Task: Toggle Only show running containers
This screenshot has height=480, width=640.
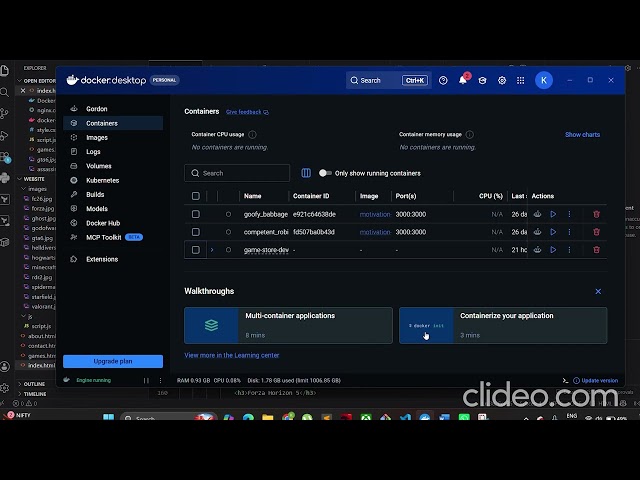Action: click(325, 173)
